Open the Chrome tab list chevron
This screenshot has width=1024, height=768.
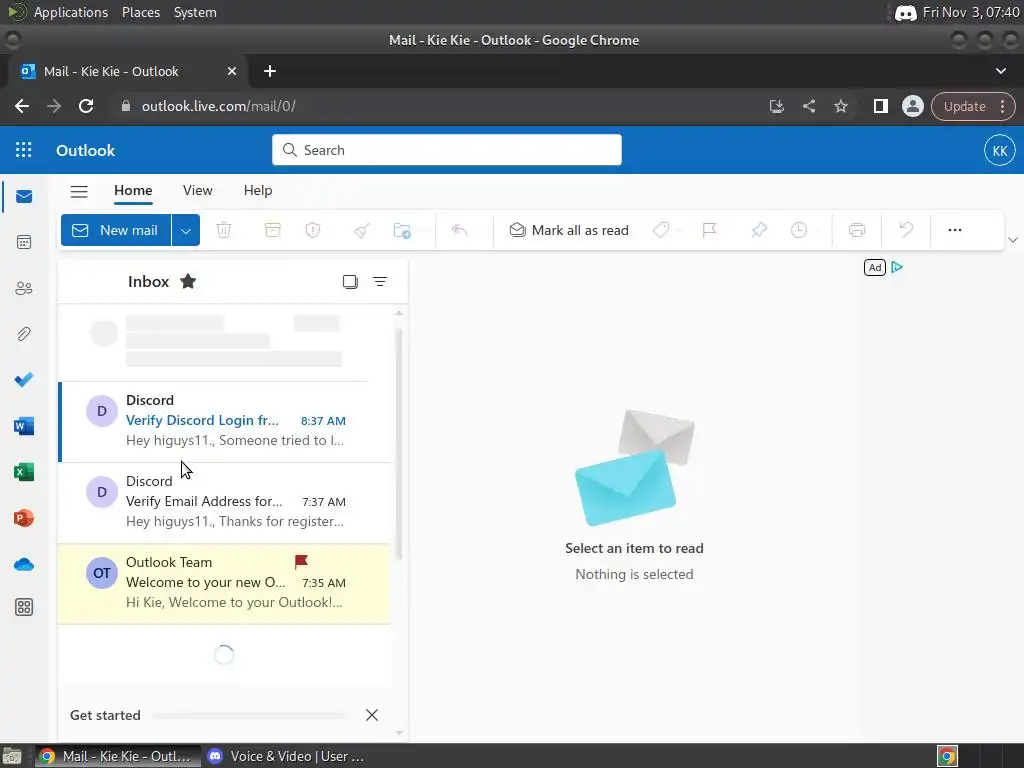(x=1000, y=71)
